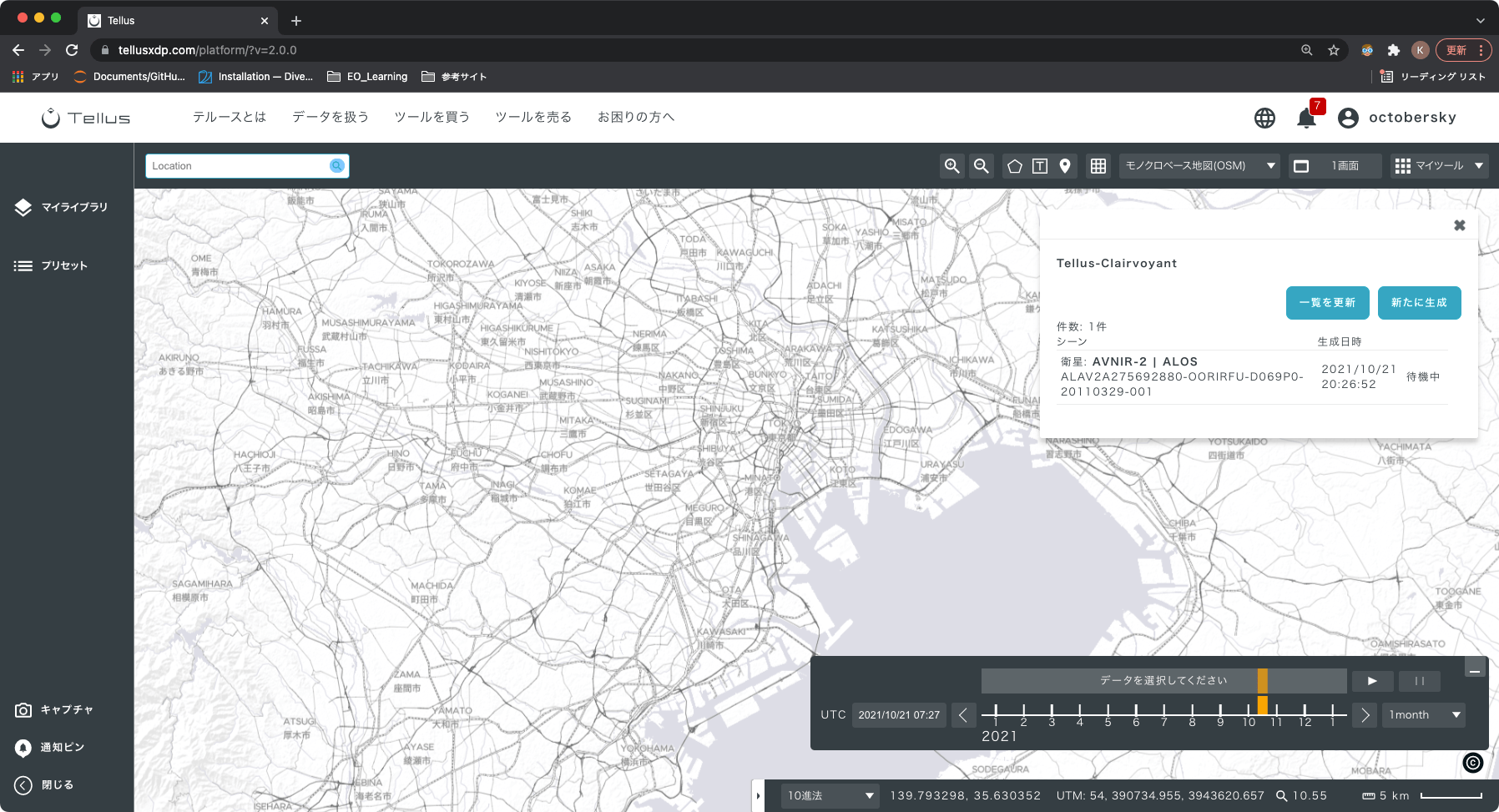Open the octobersky account icon
Image resolution: width=1499 pixels, height=812 pixels.
(1348, 118)
